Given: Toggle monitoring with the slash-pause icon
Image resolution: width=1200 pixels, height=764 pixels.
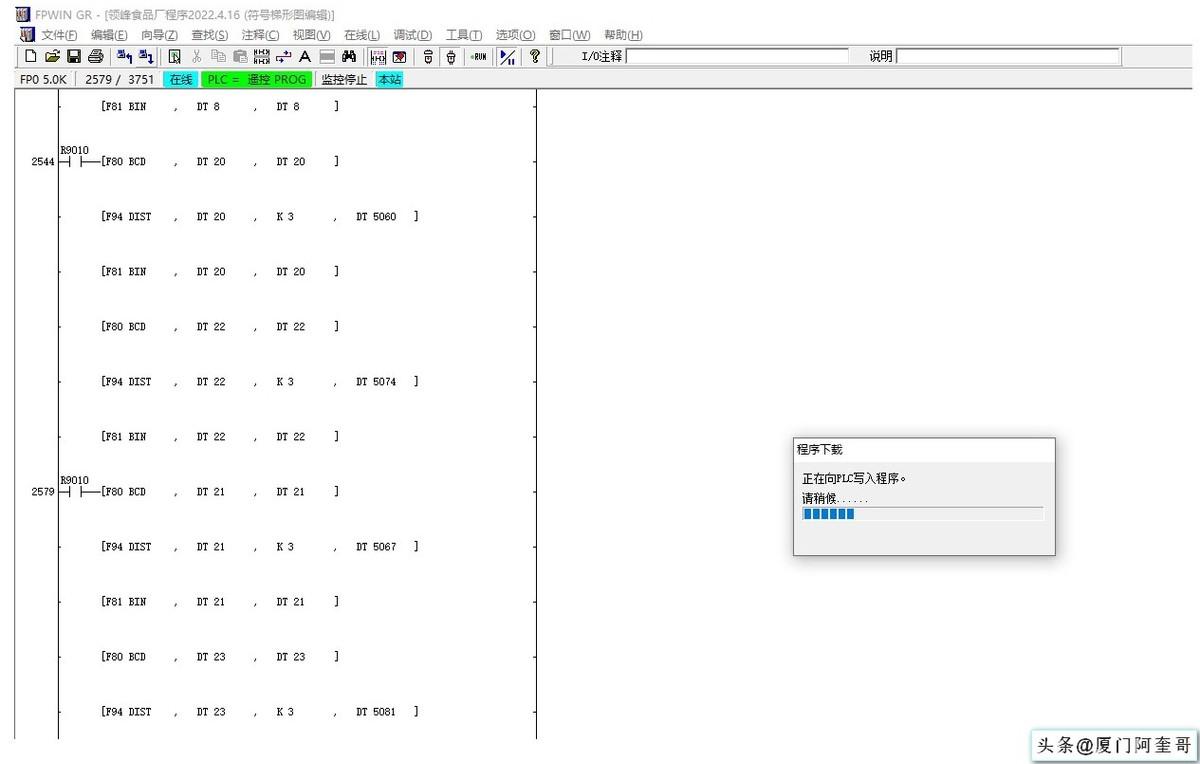Looking at the screenshot, I should 508,57.
